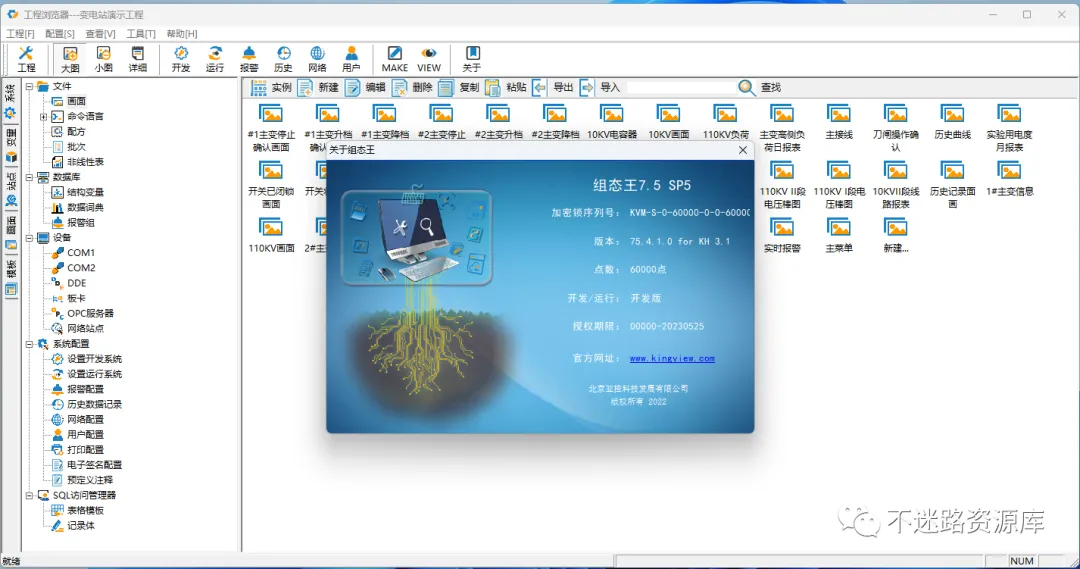This screenshot has width=1080, height=569.
Task: Open the 网络 network toolbar icon
Action: [x=317, y=59]
